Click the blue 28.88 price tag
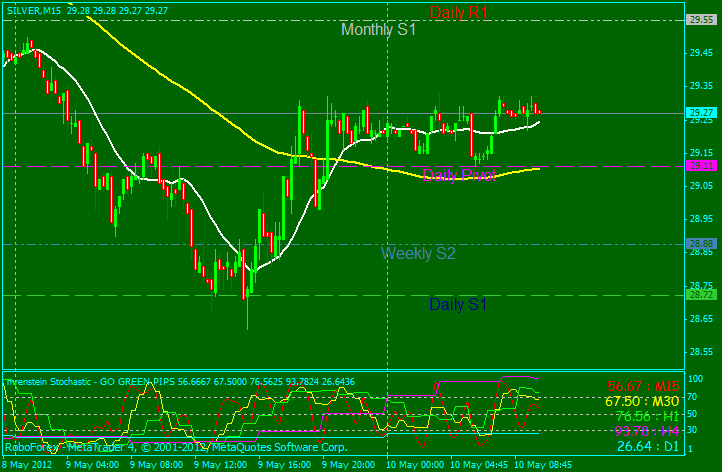722x472 pixels. coord(701,243)
